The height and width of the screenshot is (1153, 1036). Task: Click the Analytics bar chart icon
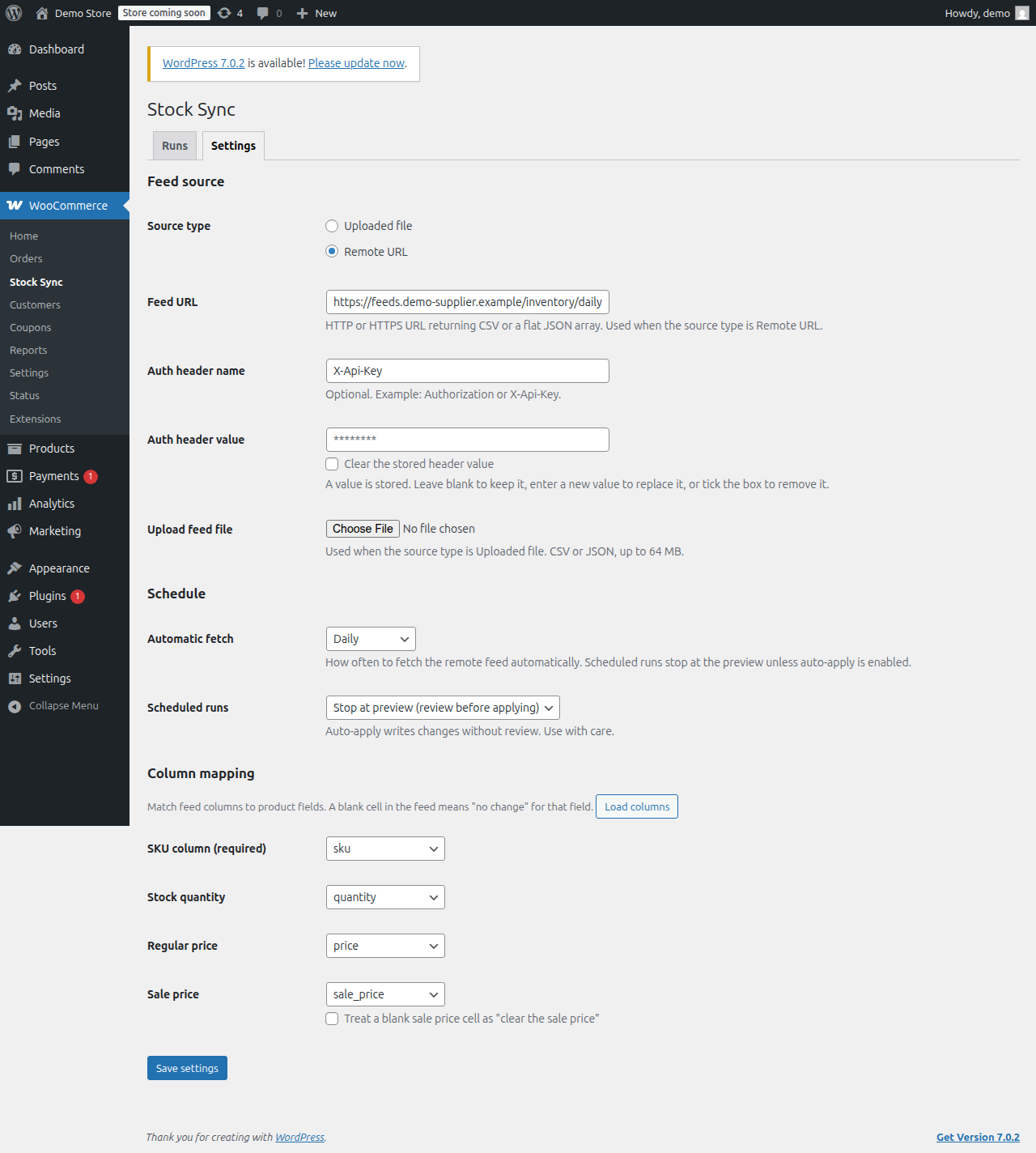15,504
